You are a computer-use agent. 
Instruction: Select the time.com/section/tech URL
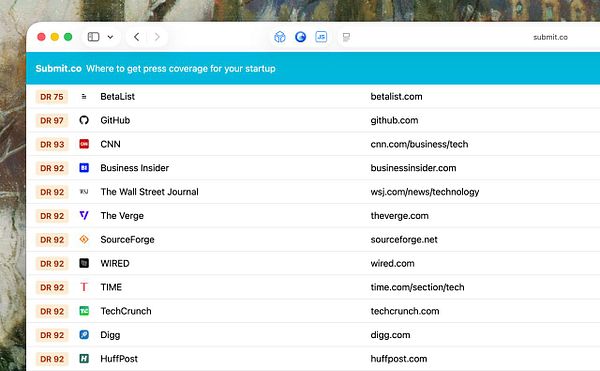pyautogui.click(x=417, y=287)
